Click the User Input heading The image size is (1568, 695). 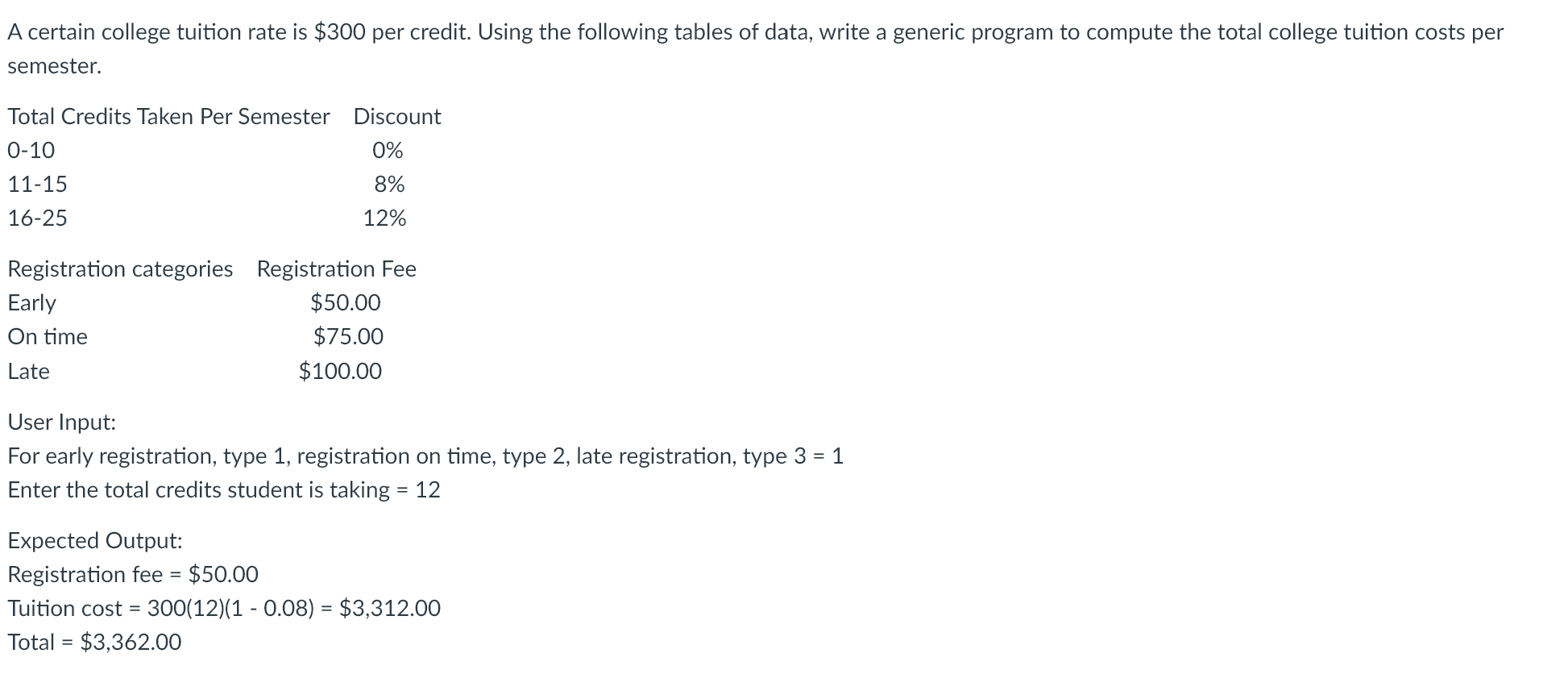pyautogui.click(x=62, y=422)
